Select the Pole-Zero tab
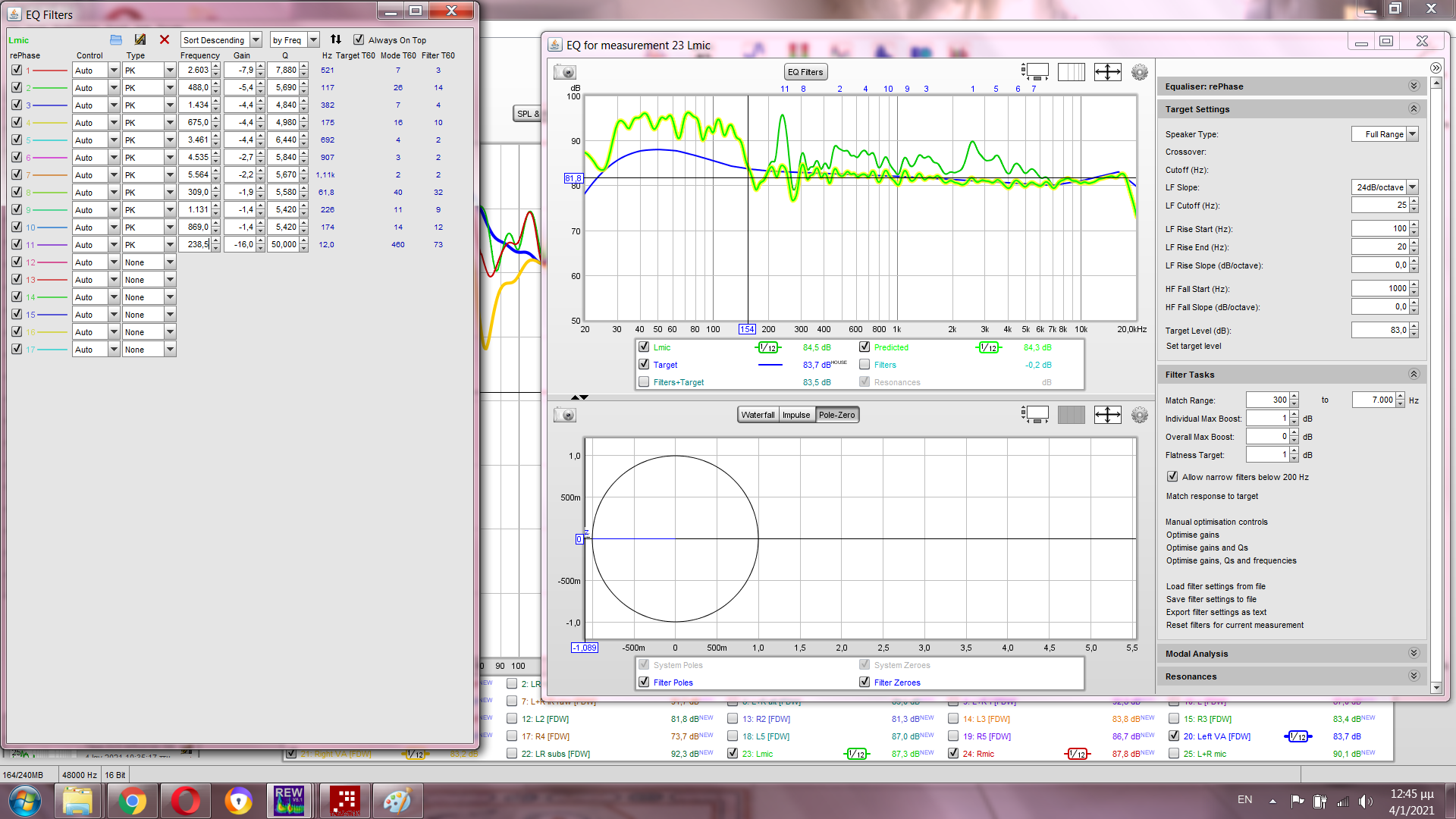Screen dimensions: 1456x819 (x=836, y=415)
